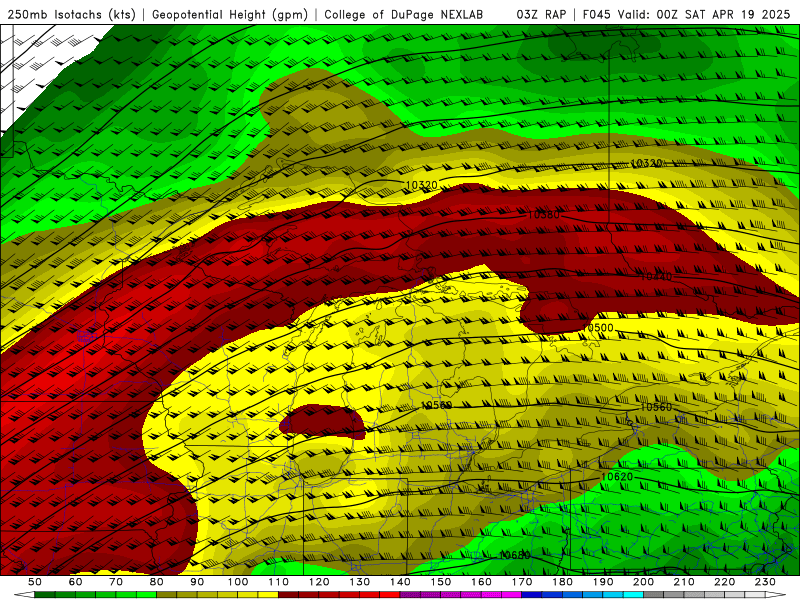The image size is (800, 600).
Task: Select the dark gray swatch just right of 200
Action: (653, 595)
